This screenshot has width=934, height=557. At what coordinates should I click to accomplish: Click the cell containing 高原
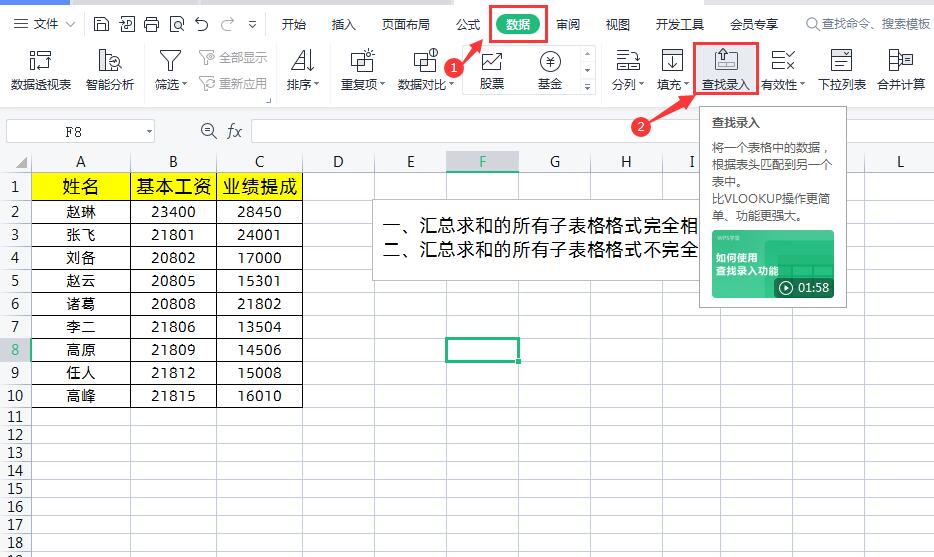(x=81, y=350)
